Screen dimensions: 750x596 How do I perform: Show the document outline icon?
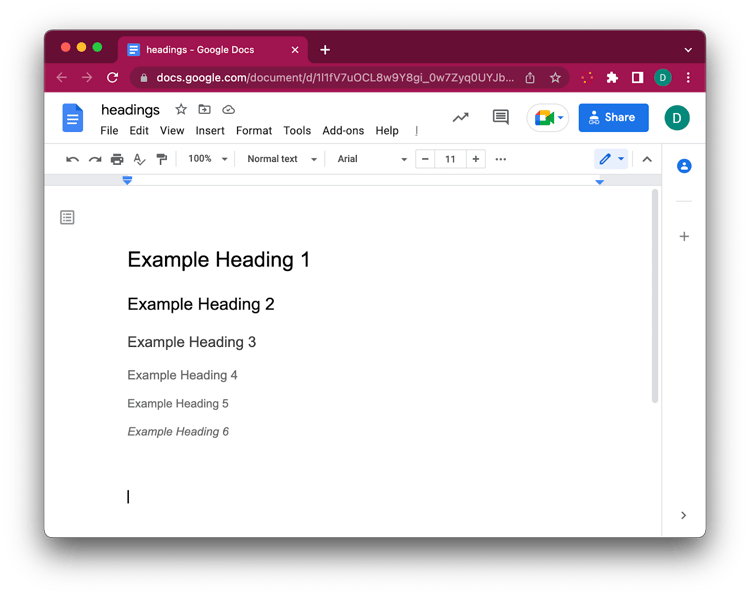coord(67,217)
